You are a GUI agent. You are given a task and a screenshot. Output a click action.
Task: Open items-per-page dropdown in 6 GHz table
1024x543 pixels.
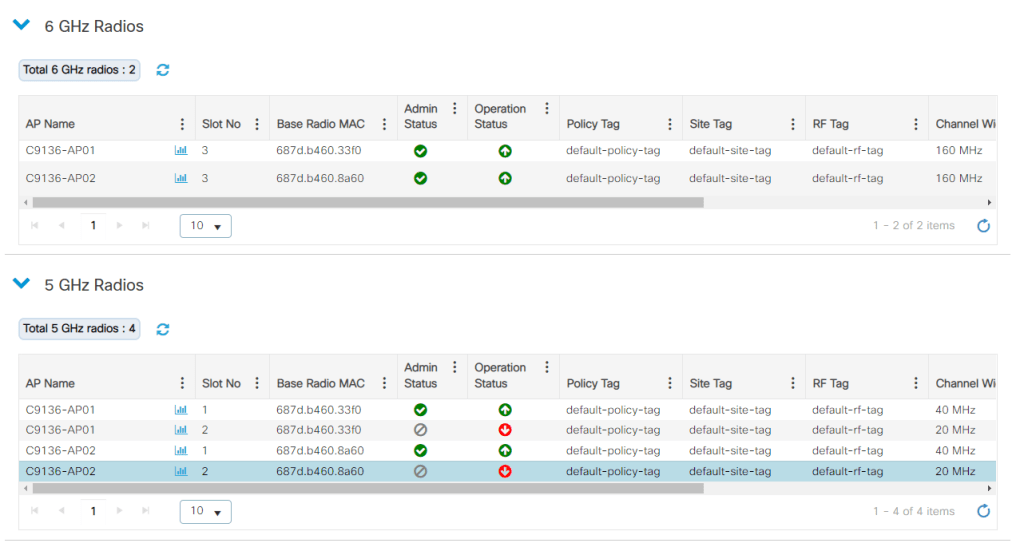point(205,226)
